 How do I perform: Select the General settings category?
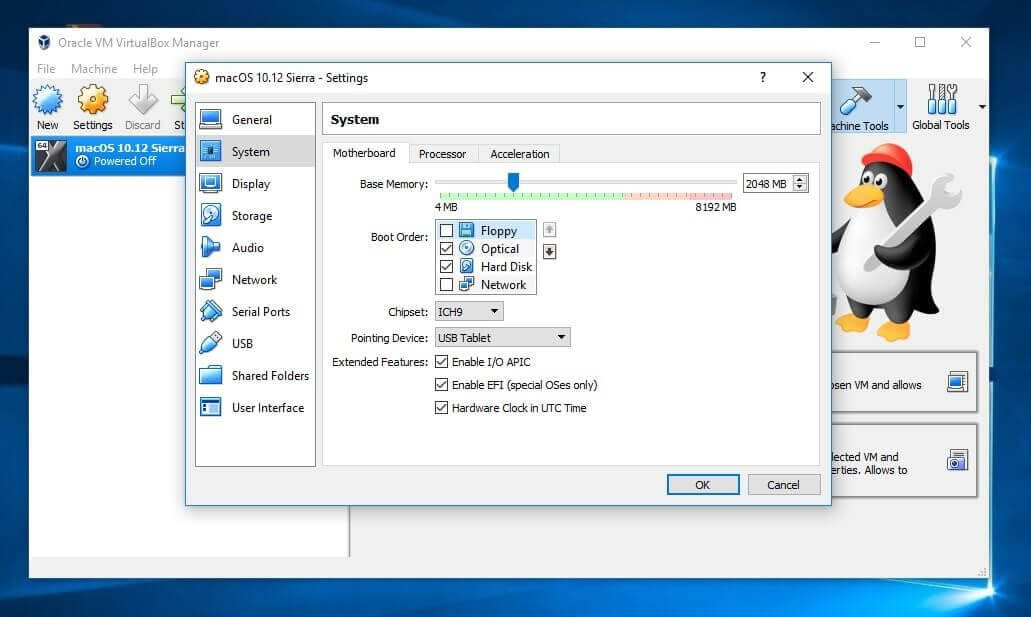pyautogui.click(x=255, y=120)
